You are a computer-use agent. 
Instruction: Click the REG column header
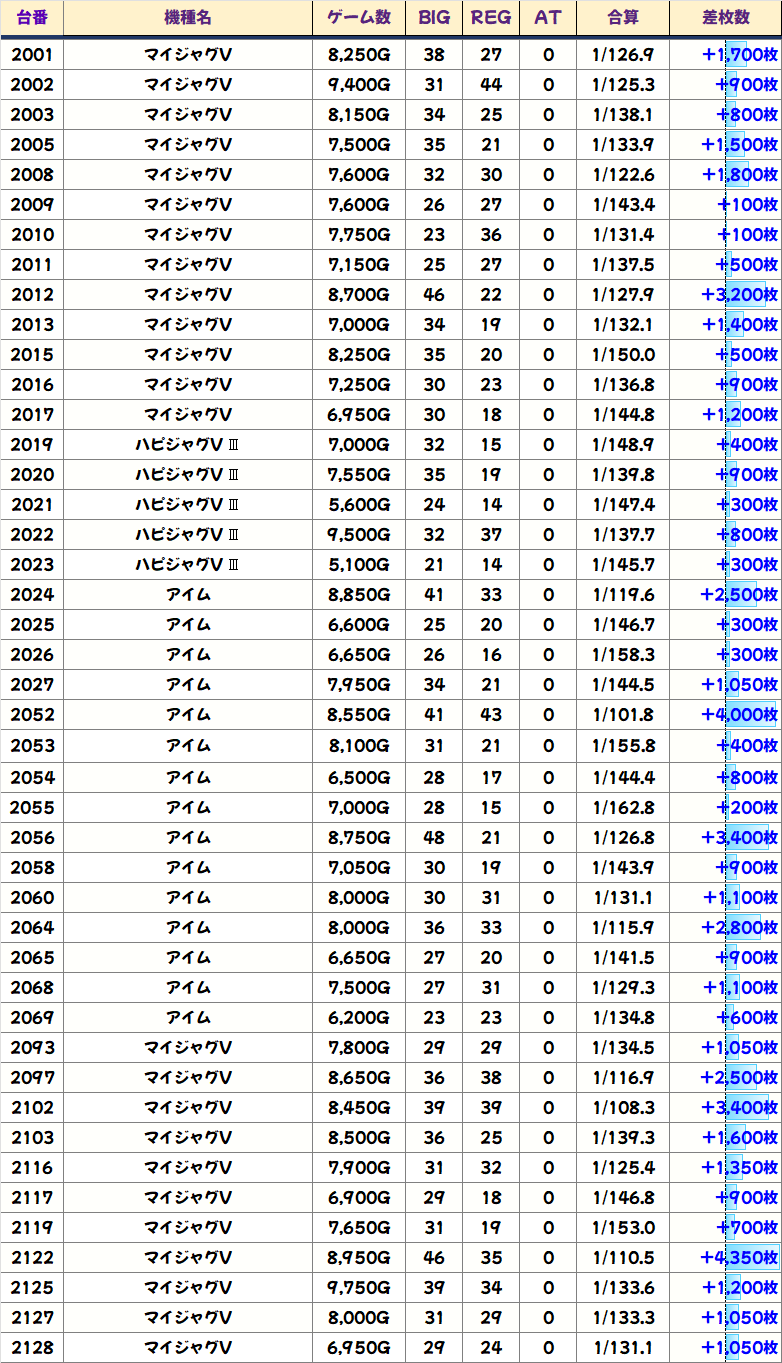[x=491, y=18]
